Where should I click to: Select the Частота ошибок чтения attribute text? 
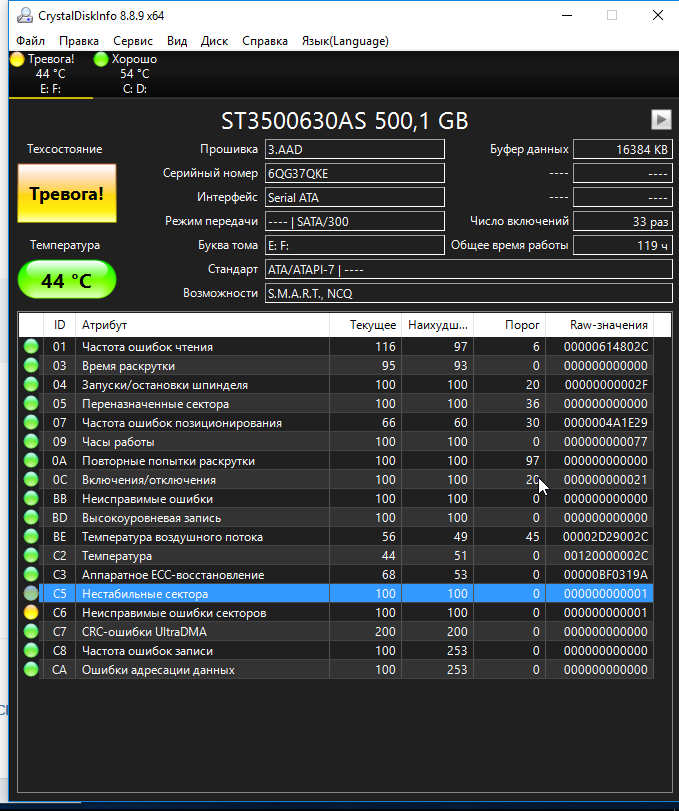[147, 347]
